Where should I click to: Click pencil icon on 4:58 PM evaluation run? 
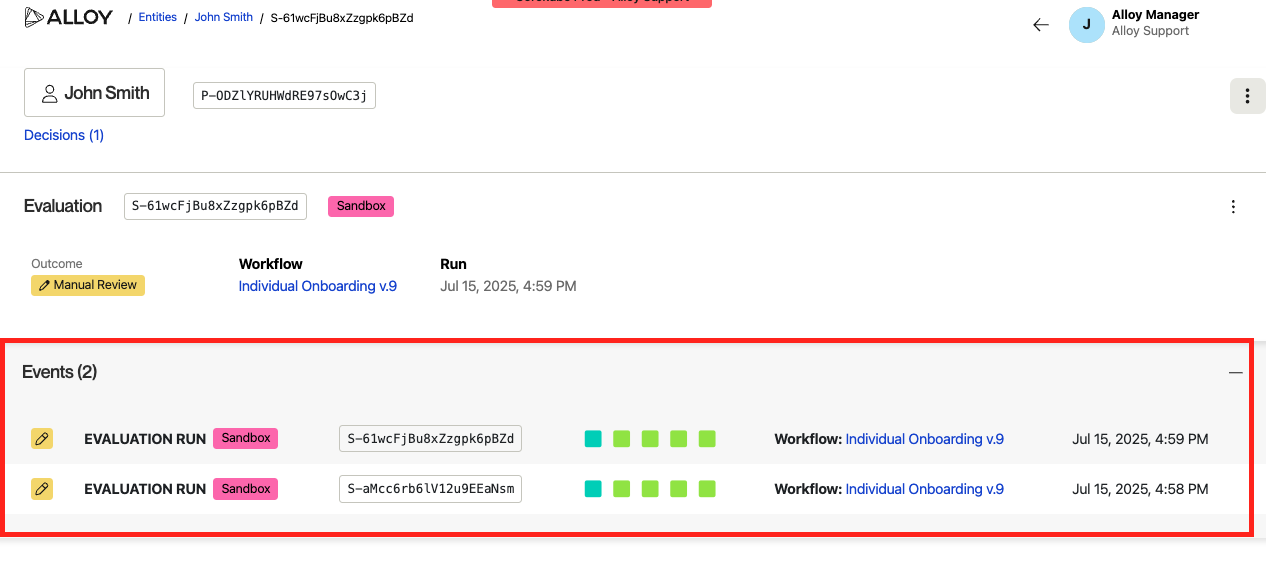(42, 489)
